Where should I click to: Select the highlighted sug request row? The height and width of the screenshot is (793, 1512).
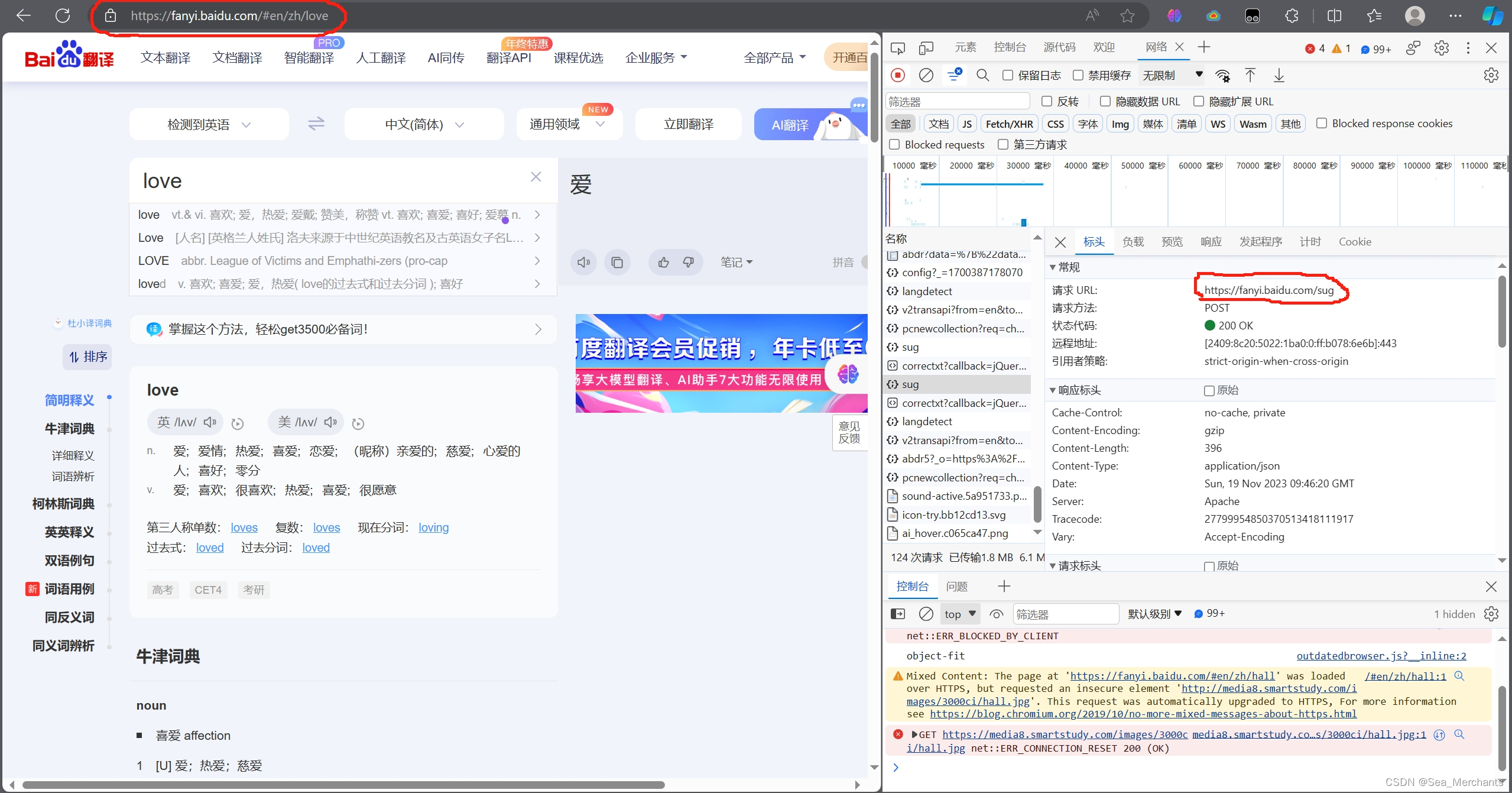pos(958,384)
